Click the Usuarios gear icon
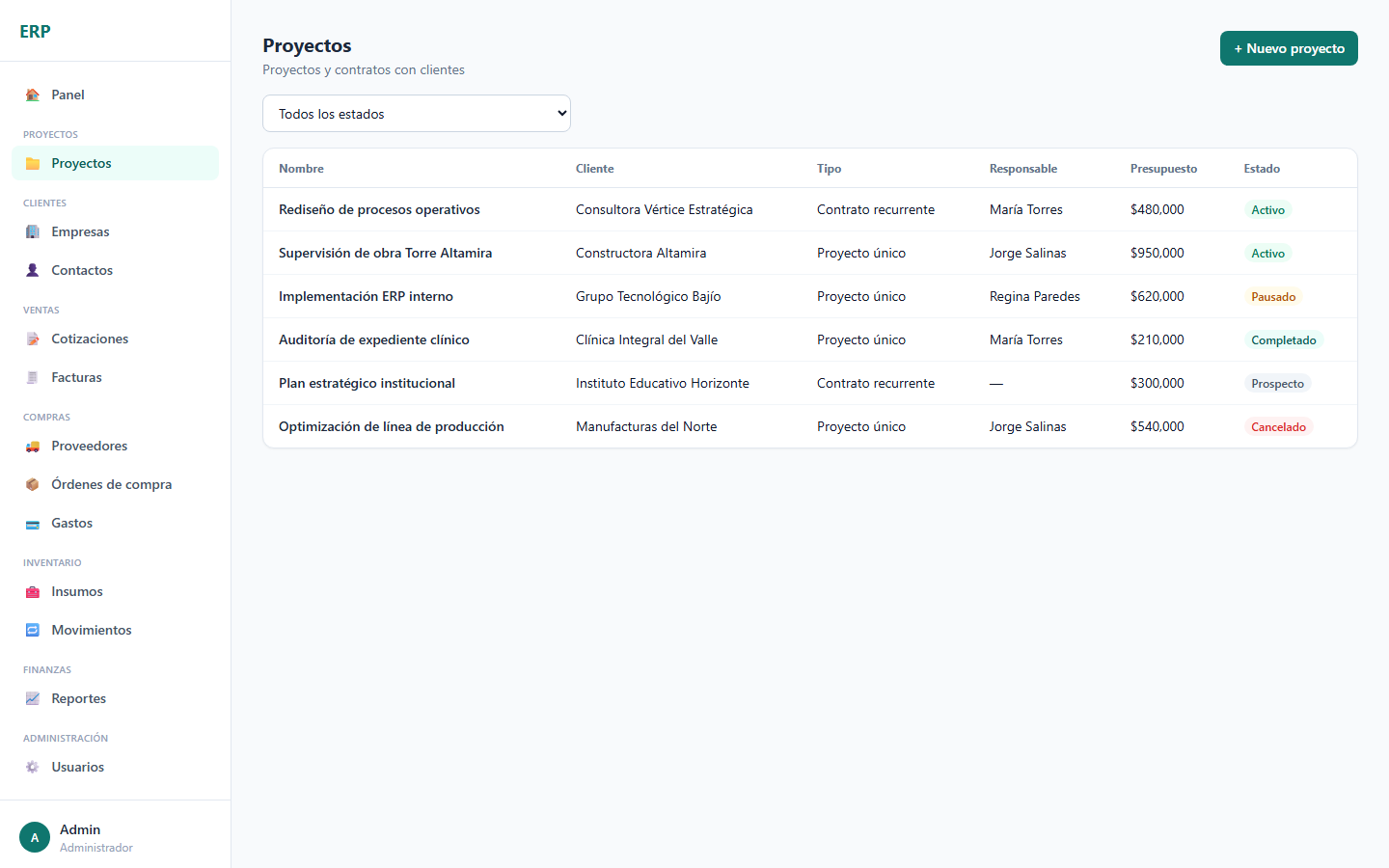Image resolution: width=1389 pixels, height=868 pixels. point(33,767)
